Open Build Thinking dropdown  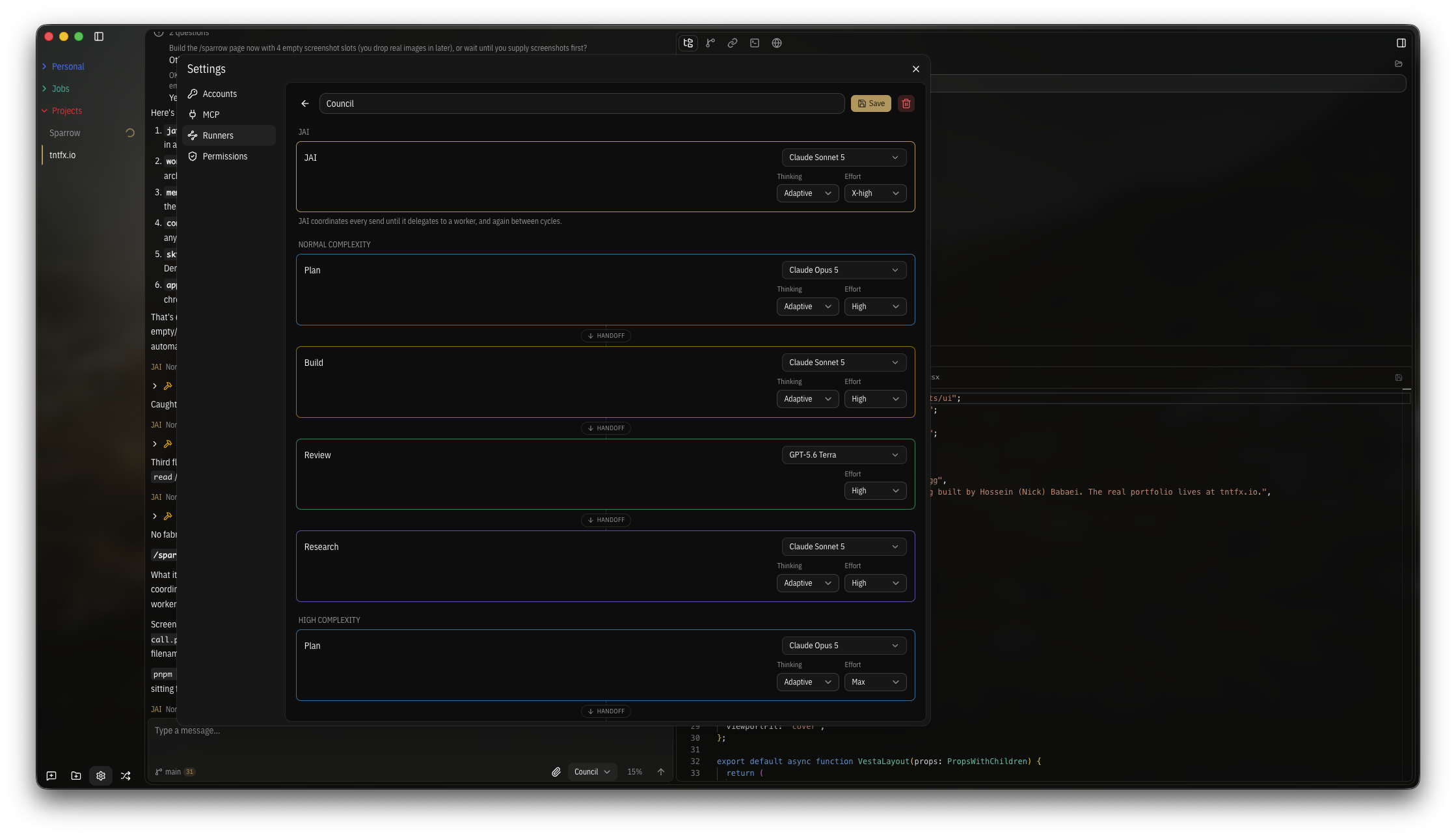click(807, 399)
